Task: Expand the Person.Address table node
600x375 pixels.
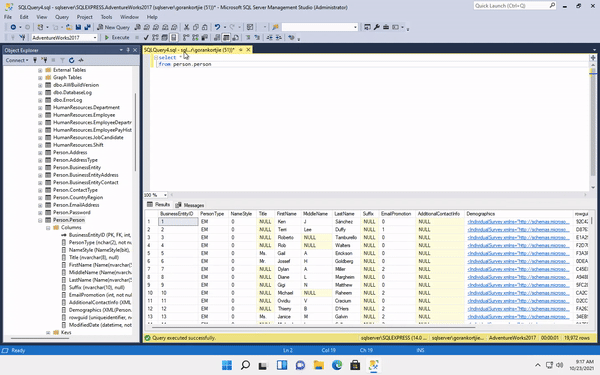Action: [40, 153]
